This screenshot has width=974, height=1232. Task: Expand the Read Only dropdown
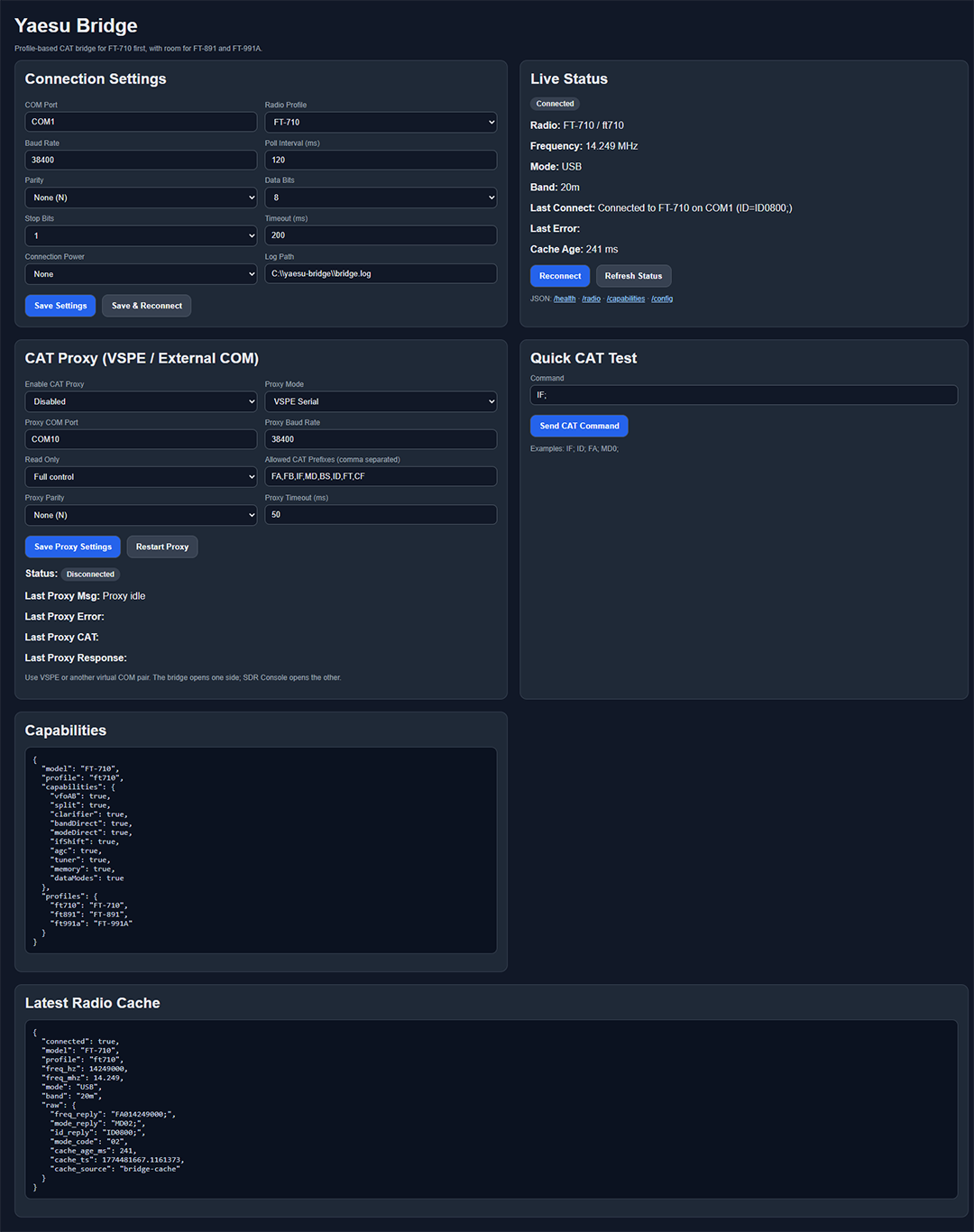coord(141,477)
